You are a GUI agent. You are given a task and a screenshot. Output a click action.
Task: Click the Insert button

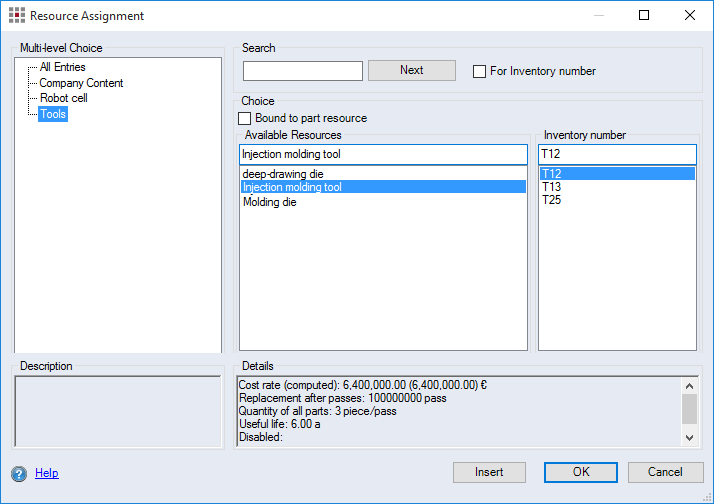point(489,472)
